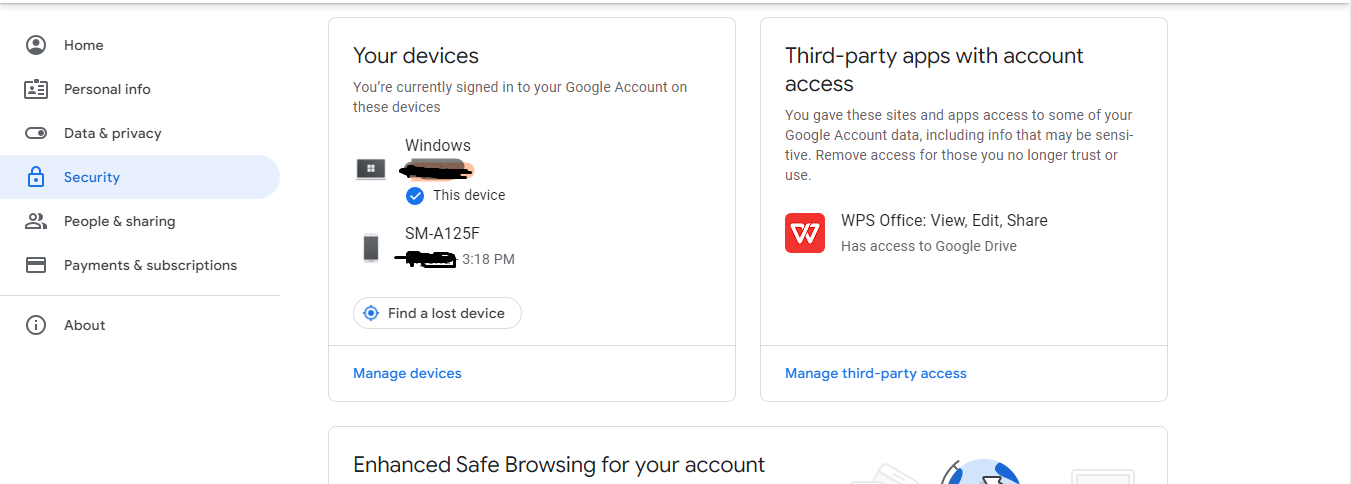Click the Data & privacy toggle icon
The width and height of the screenshot is (1351, 484).
coord(36,133)
